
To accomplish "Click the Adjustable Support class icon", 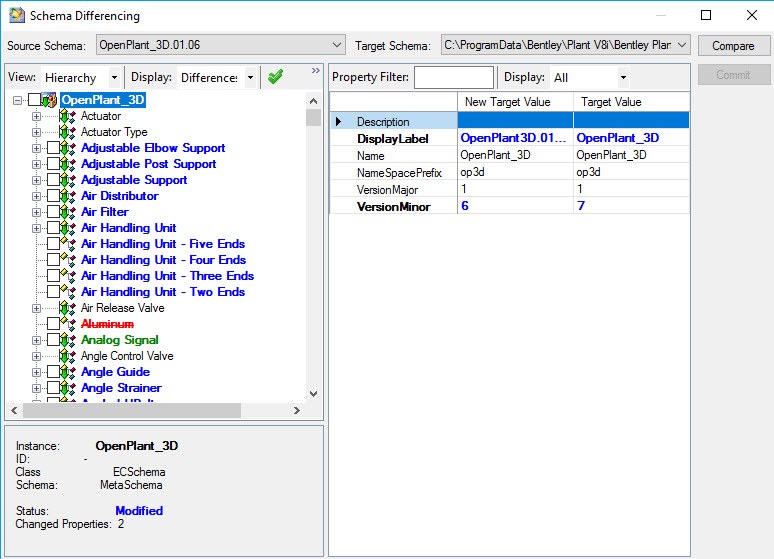I will pyautogui.click(x=67, y=180).
